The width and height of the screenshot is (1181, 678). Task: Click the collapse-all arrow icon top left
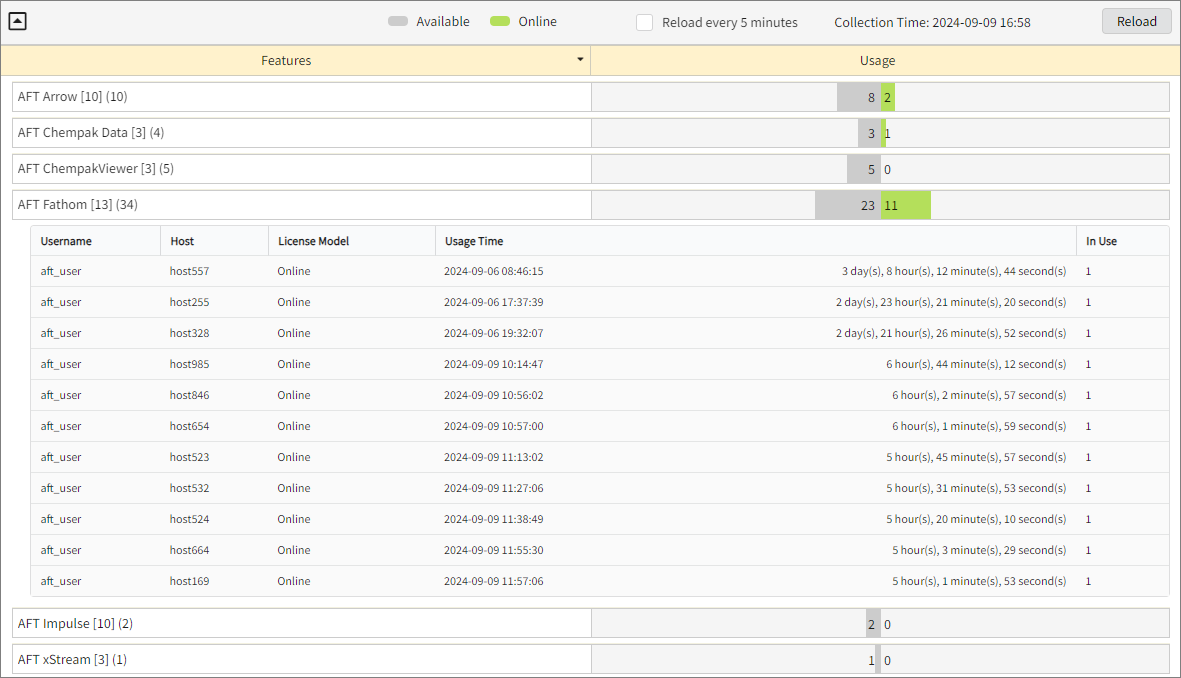[x=17, y=21]
